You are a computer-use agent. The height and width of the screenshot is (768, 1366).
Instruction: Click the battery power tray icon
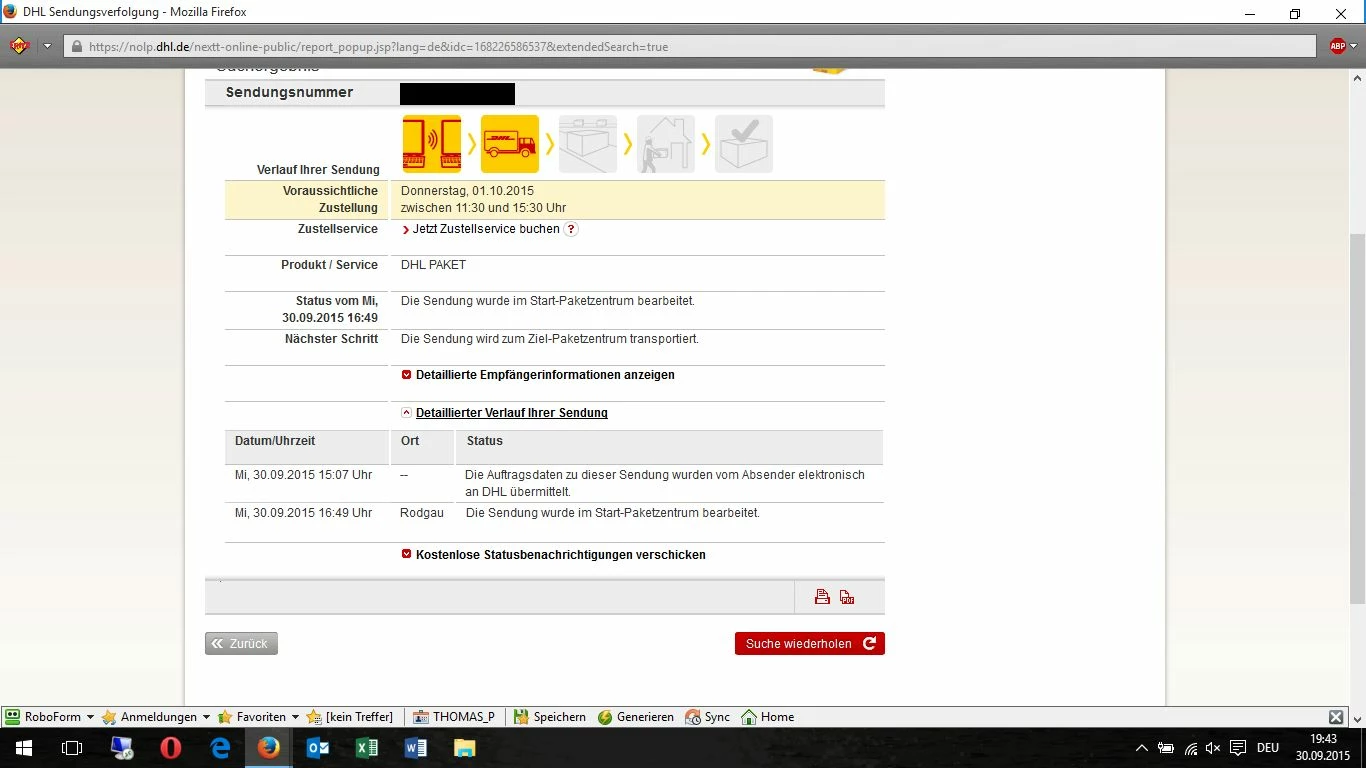point(1166,748)
